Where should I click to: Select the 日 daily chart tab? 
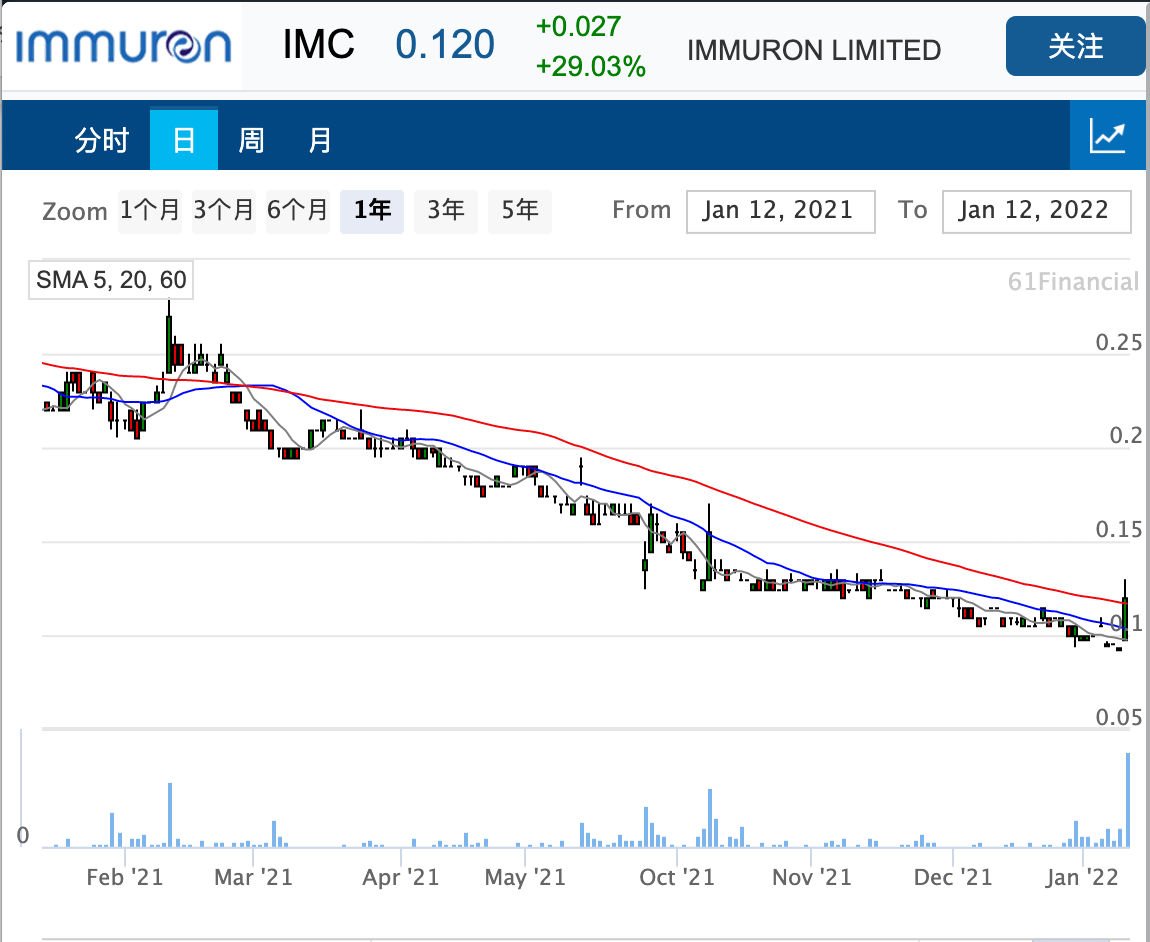[183, 139]
